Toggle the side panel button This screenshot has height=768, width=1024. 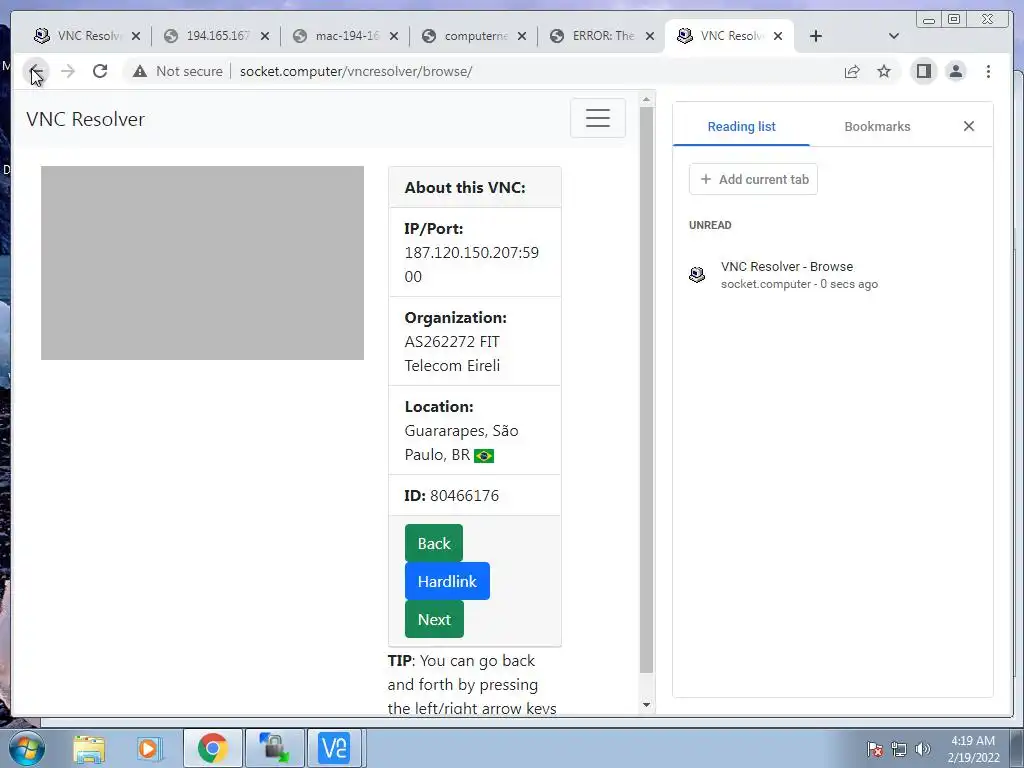pyautogui.click(x=923, y=71)
